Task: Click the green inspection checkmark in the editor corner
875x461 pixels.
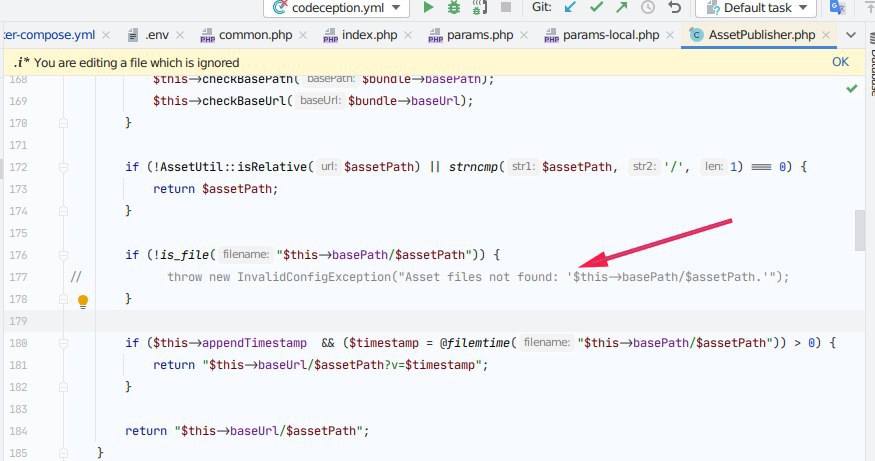Action: point(852,88)
